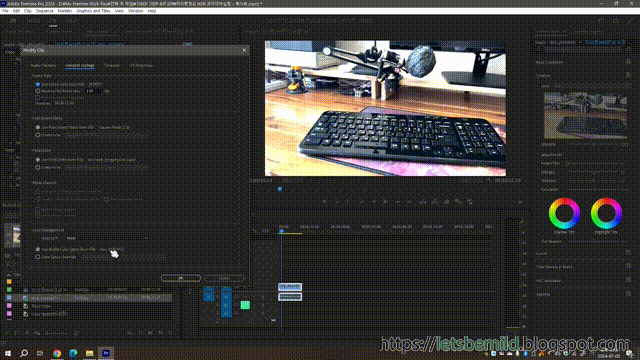640x360 pixels.
Task: Select Use Media Color Space from File
Action: [38, 249]
